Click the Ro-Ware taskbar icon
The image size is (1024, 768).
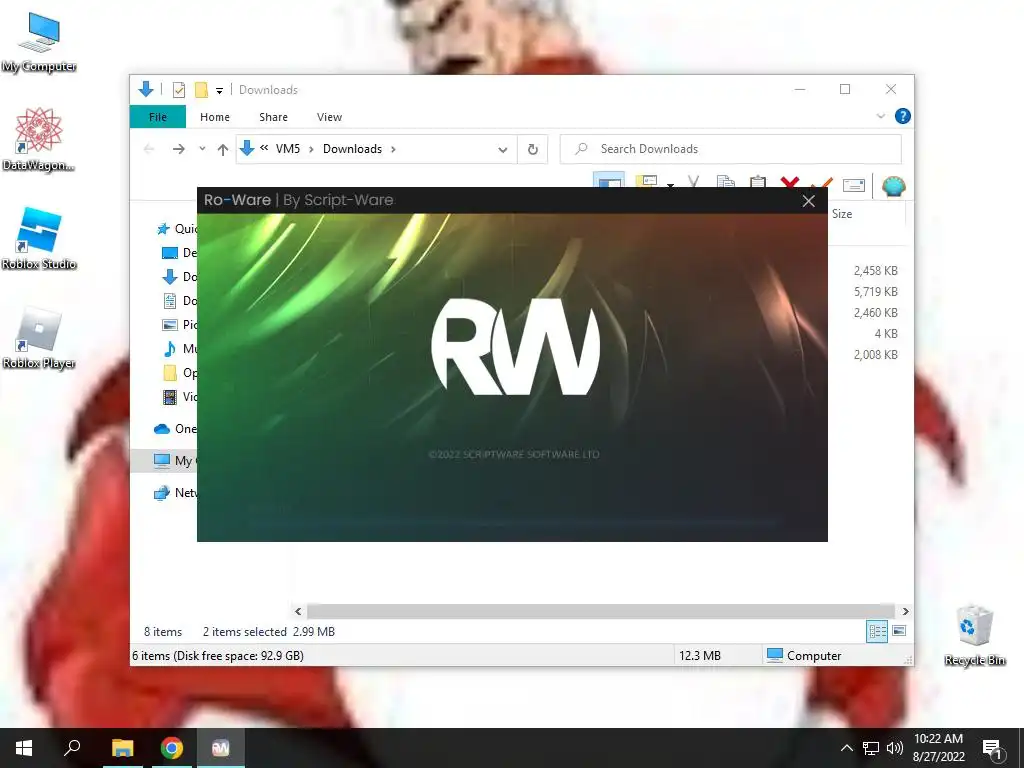pyautogui.click(x=221, y=748)
